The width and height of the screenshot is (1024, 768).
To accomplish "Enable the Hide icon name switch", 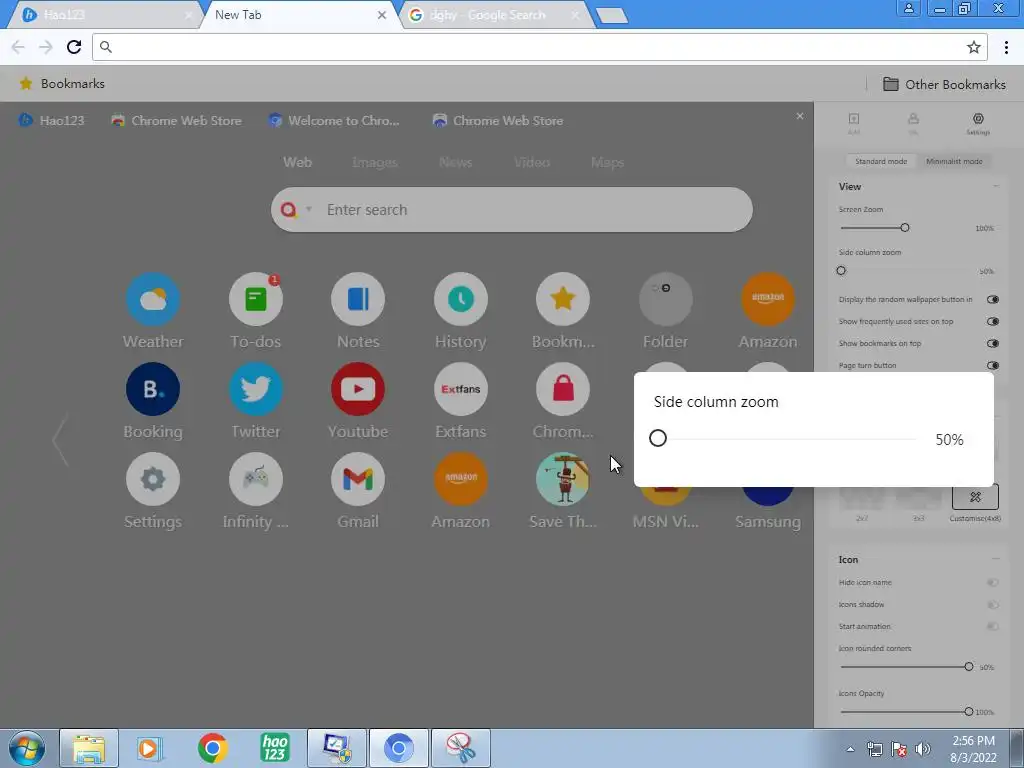I will coord(993,582).
